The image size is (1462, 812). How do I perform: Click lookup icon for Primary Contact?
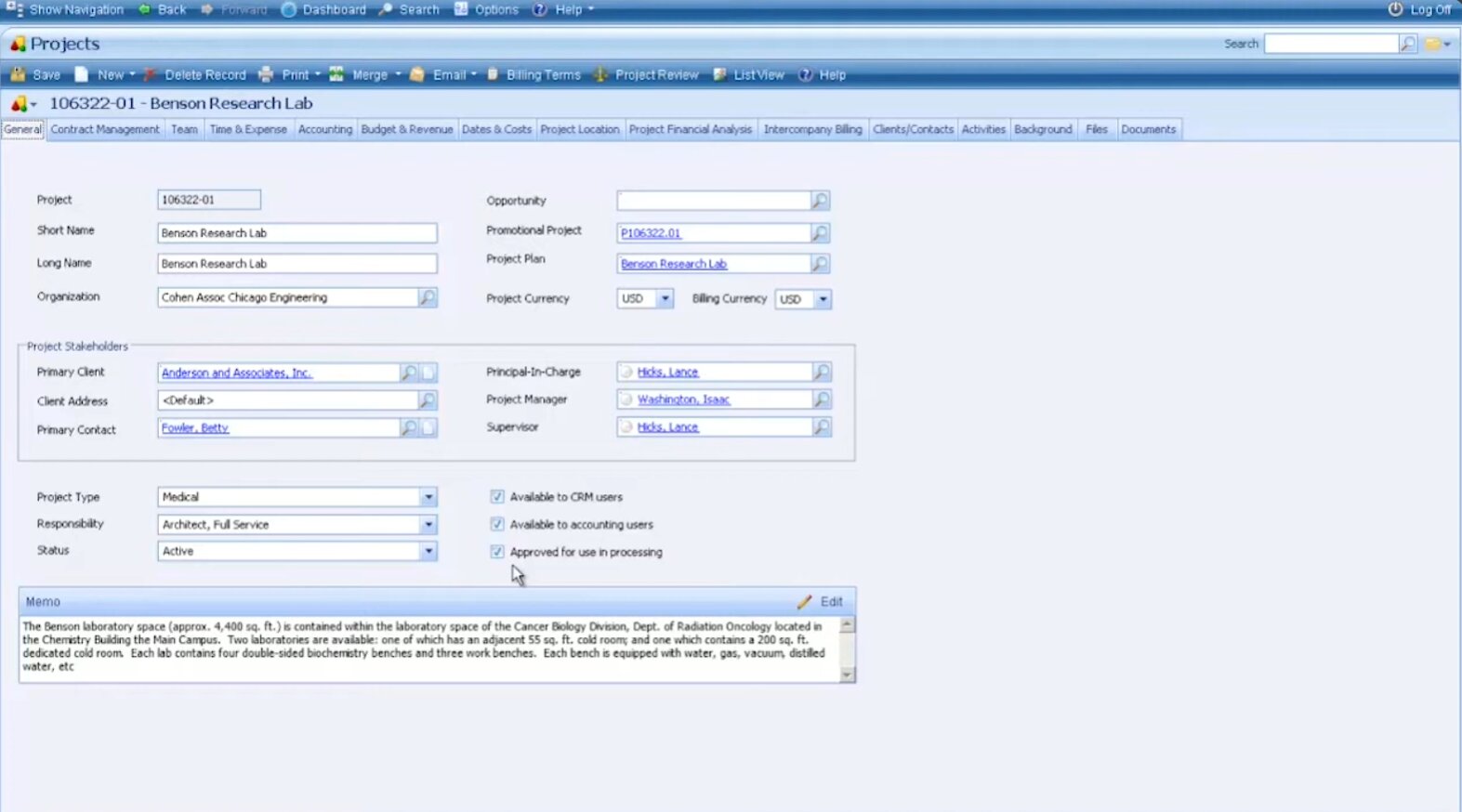409,428
